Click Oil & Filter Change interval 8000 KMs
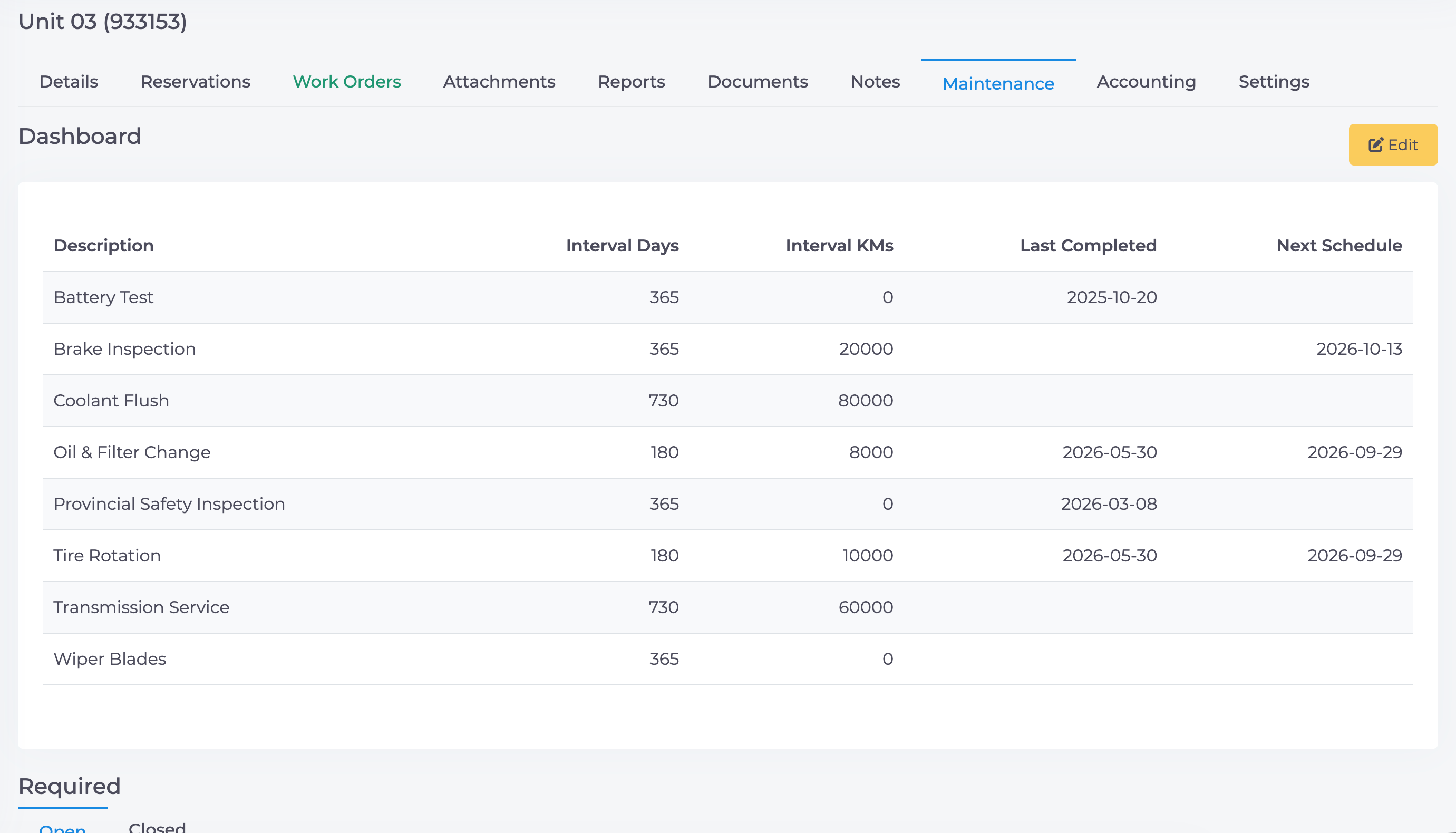 (x=871, y=452)
